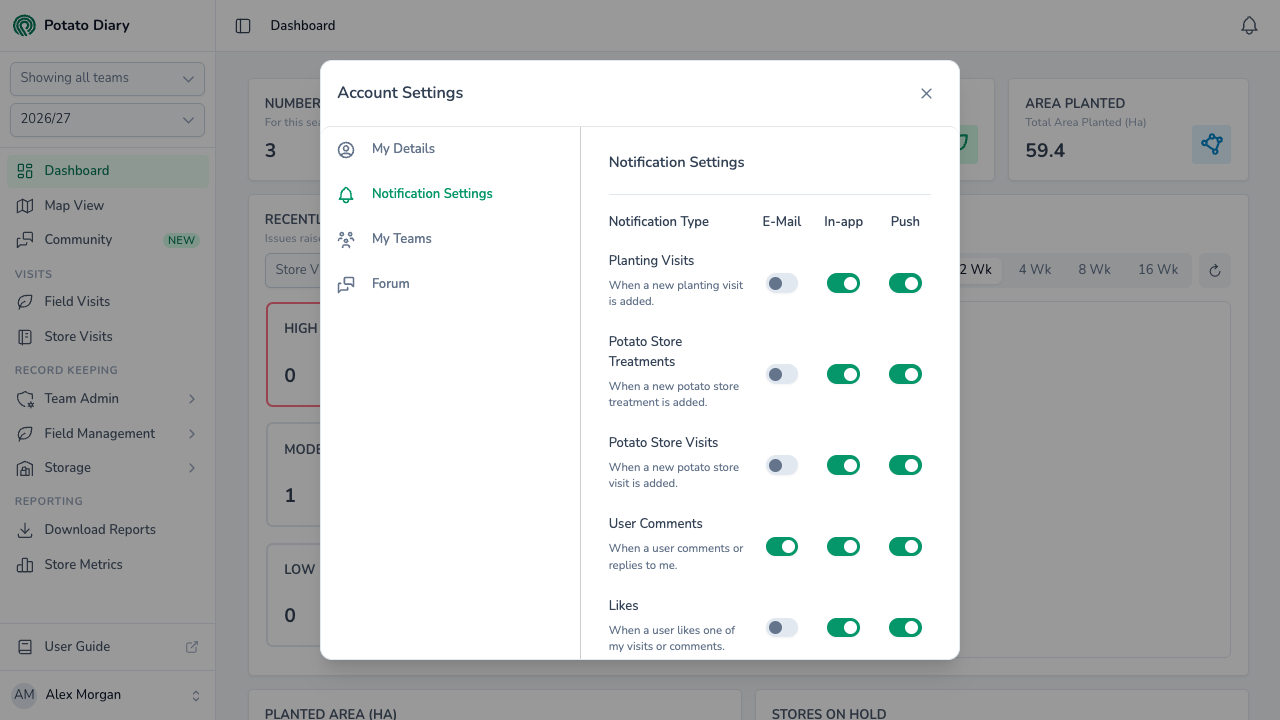Screen dimensions: 1280x720
Task: Disable E-Mail for User Comments
Action: coord(782,546)
